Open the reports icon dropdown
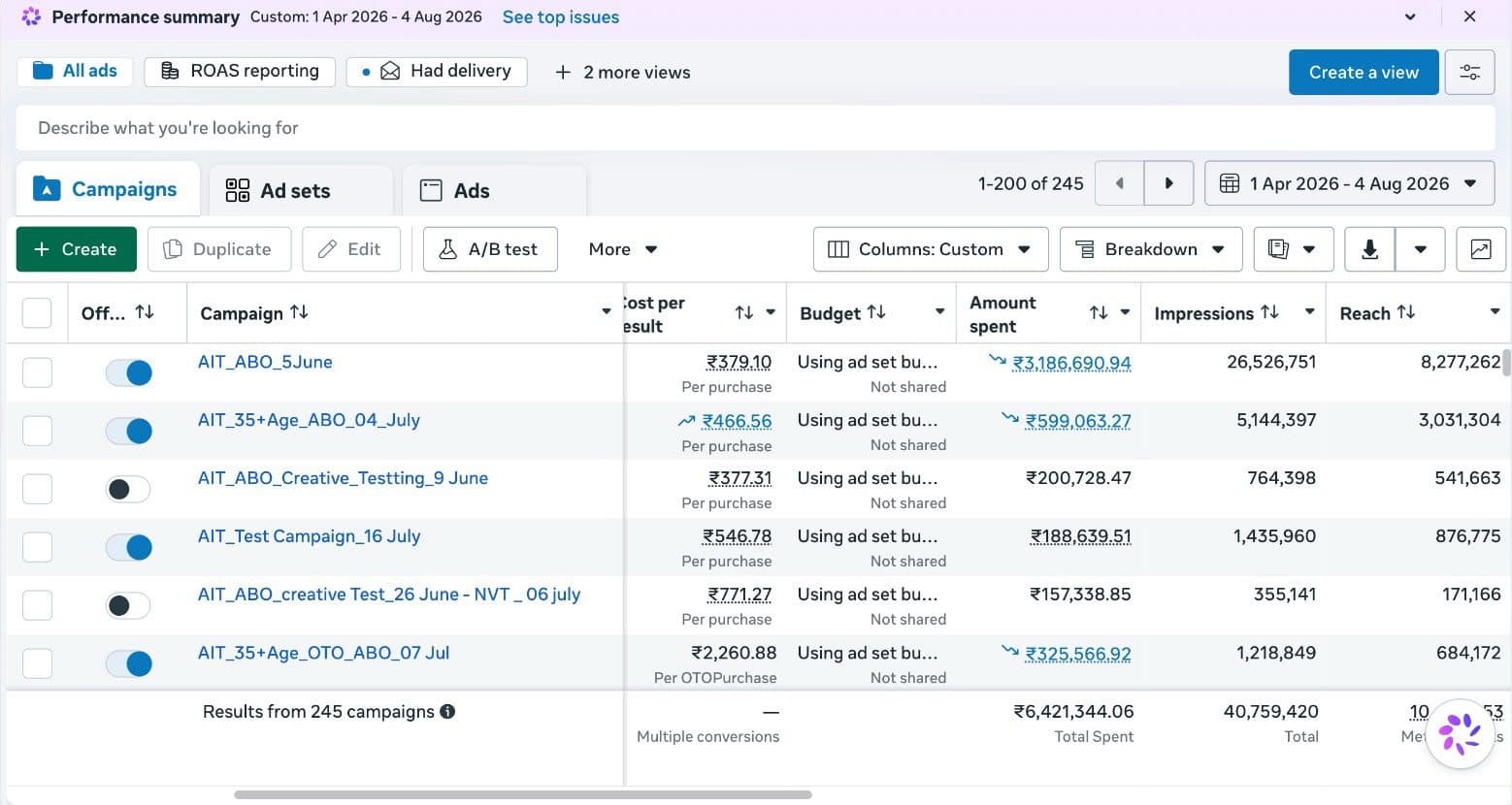The width and height of the screenshot is (1512, 805). click(1294, 249)
